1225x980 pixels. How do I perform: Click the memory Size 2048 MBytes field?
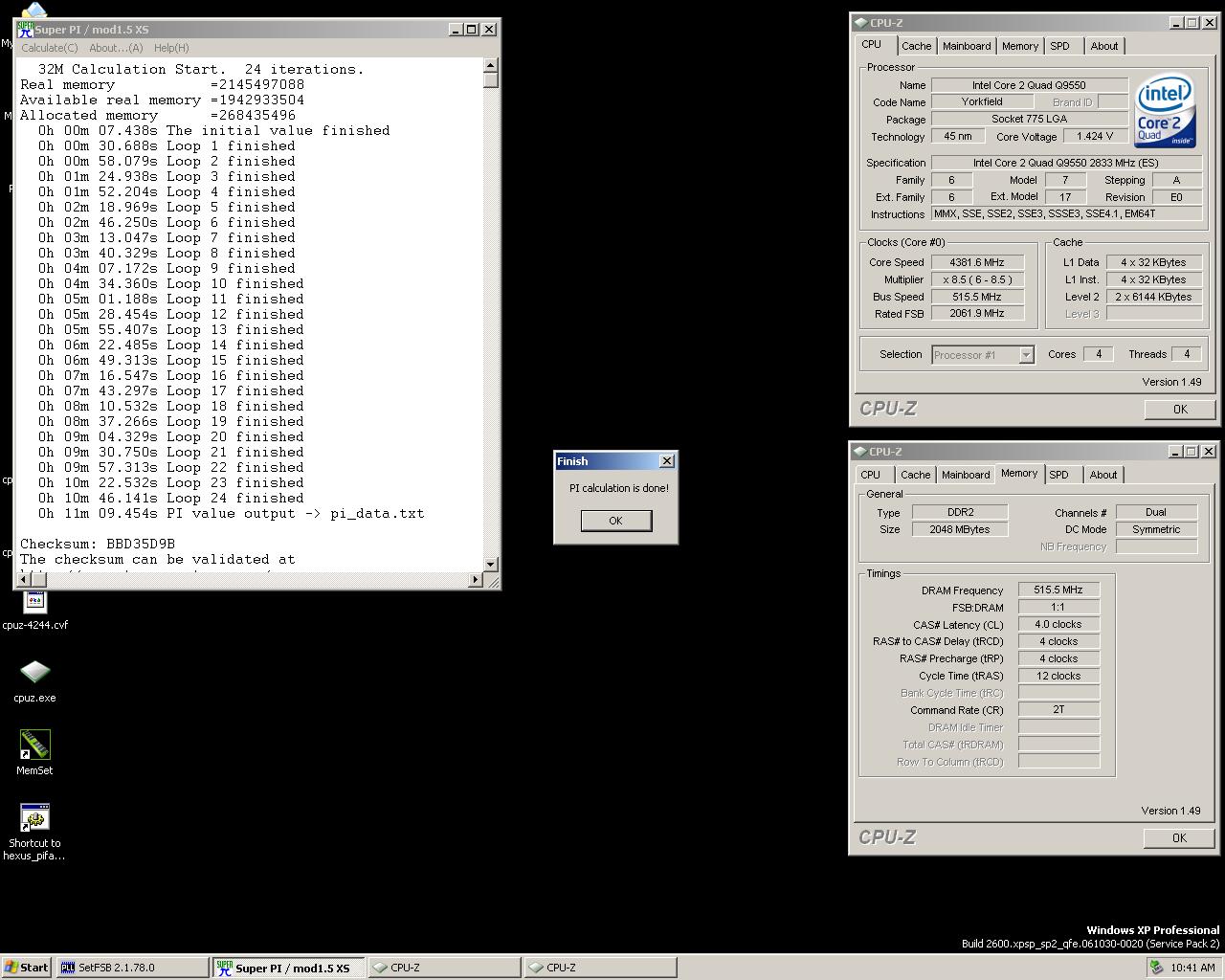[x=960, y=530]
